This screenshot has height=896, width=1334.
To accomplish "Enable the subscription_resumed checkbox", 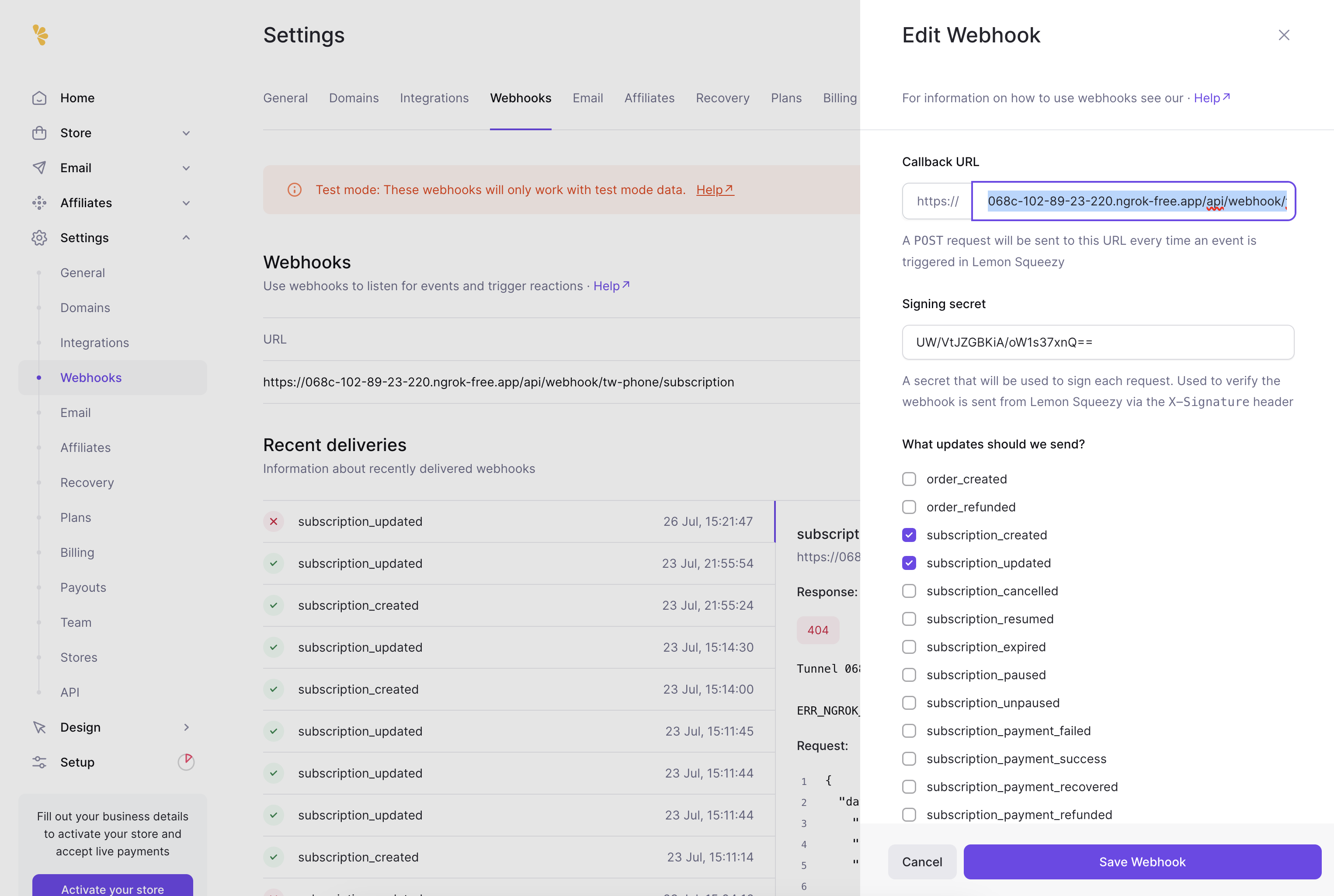I will pos(909,619).
